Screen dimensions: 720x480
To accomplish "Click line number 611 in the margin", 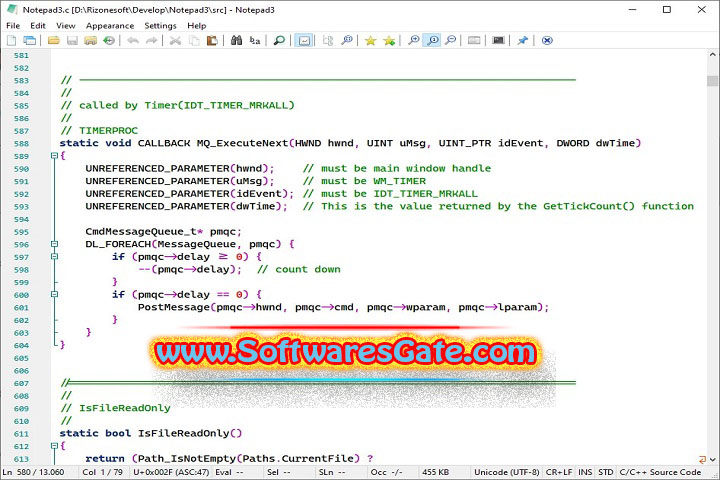I will (x=21, y=434).
